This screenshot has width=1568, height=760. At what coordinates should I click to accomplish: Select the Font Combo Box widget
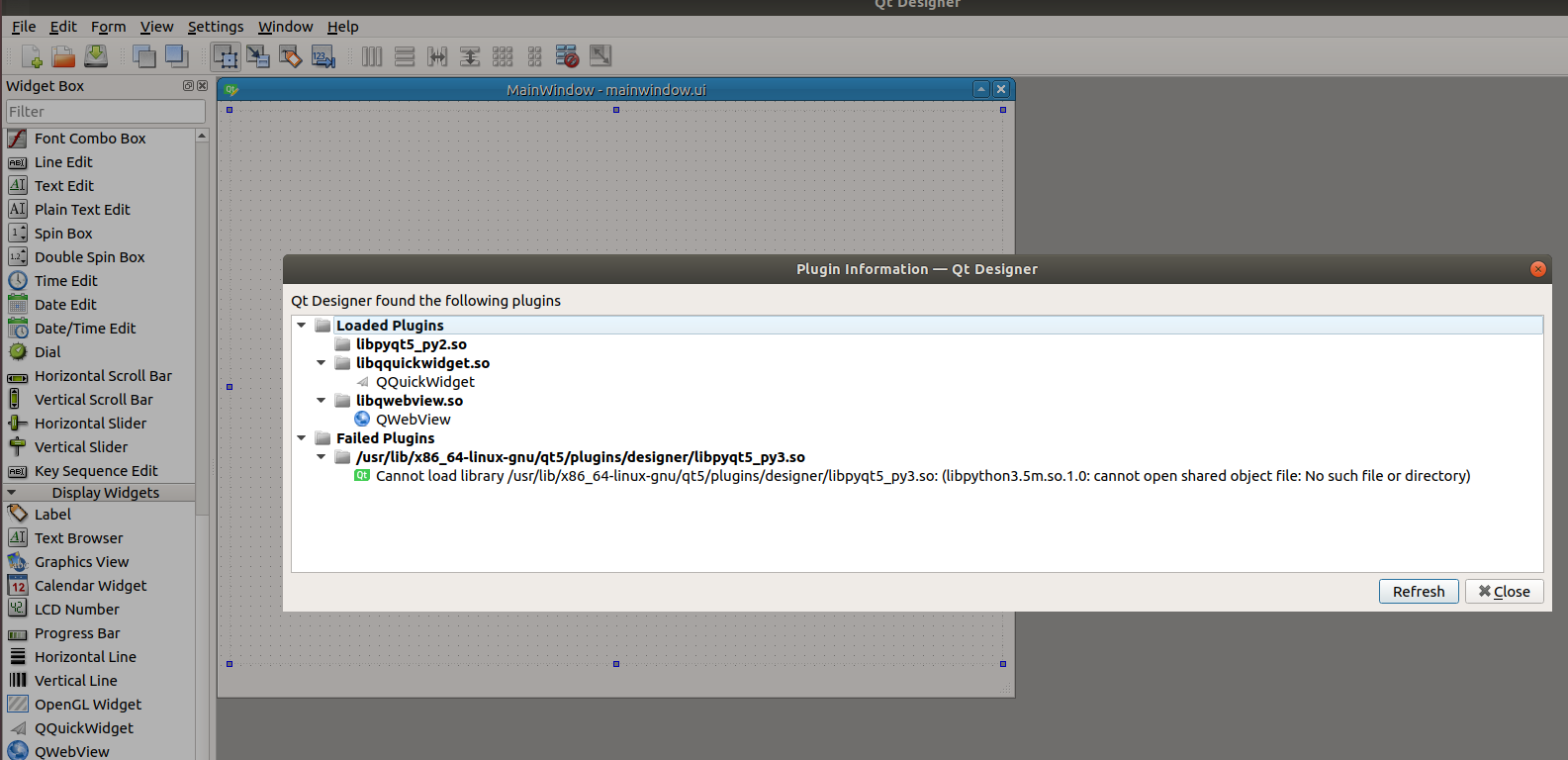[x=90, y=139]
